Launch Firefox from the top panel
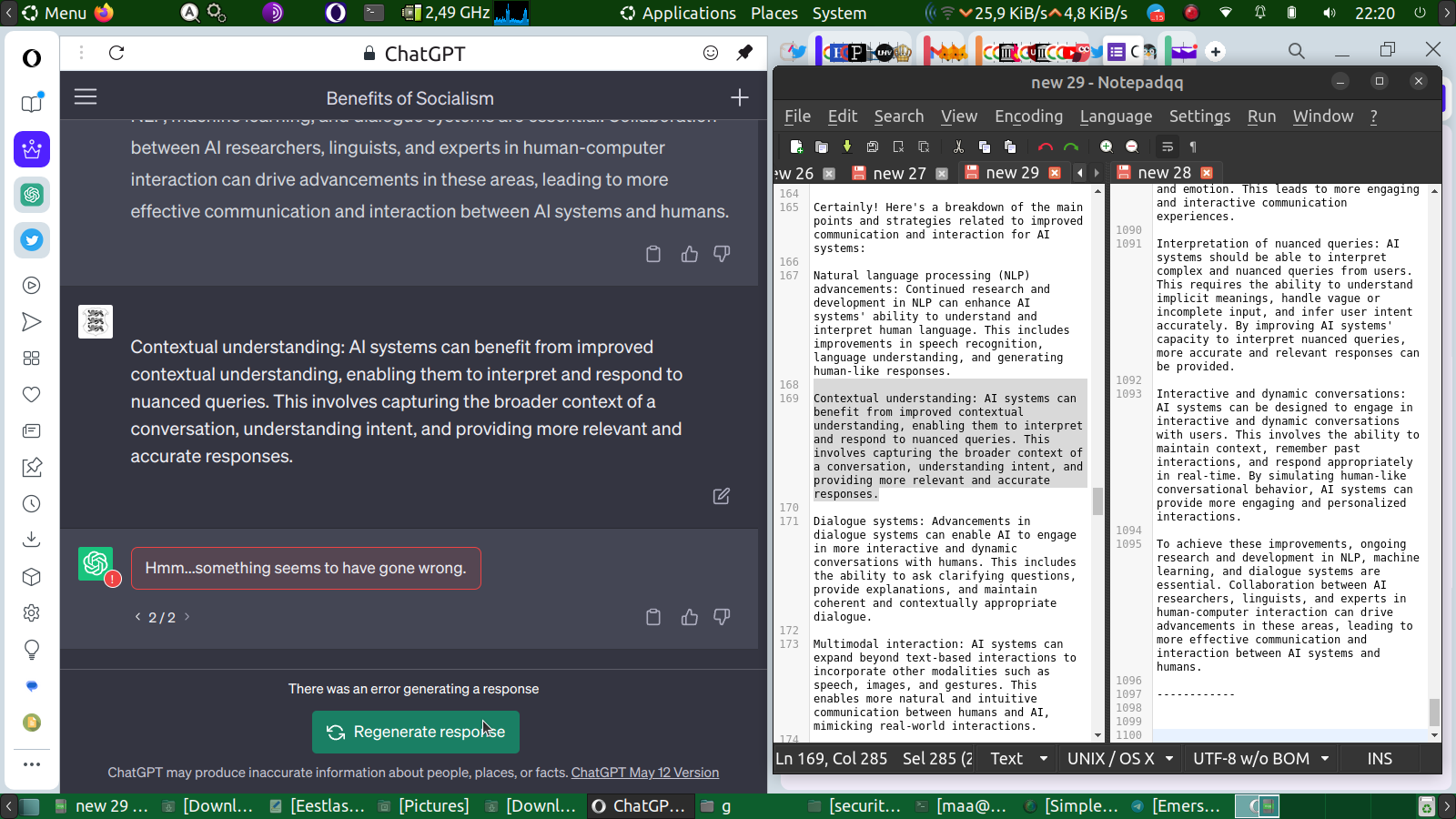 (105, 13)
